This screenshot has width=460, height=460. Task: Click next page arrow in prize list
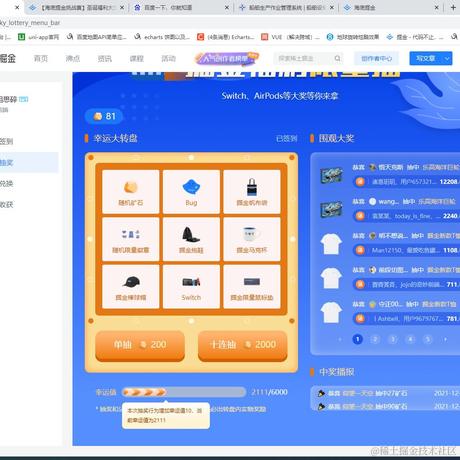[x=445, y=339]
